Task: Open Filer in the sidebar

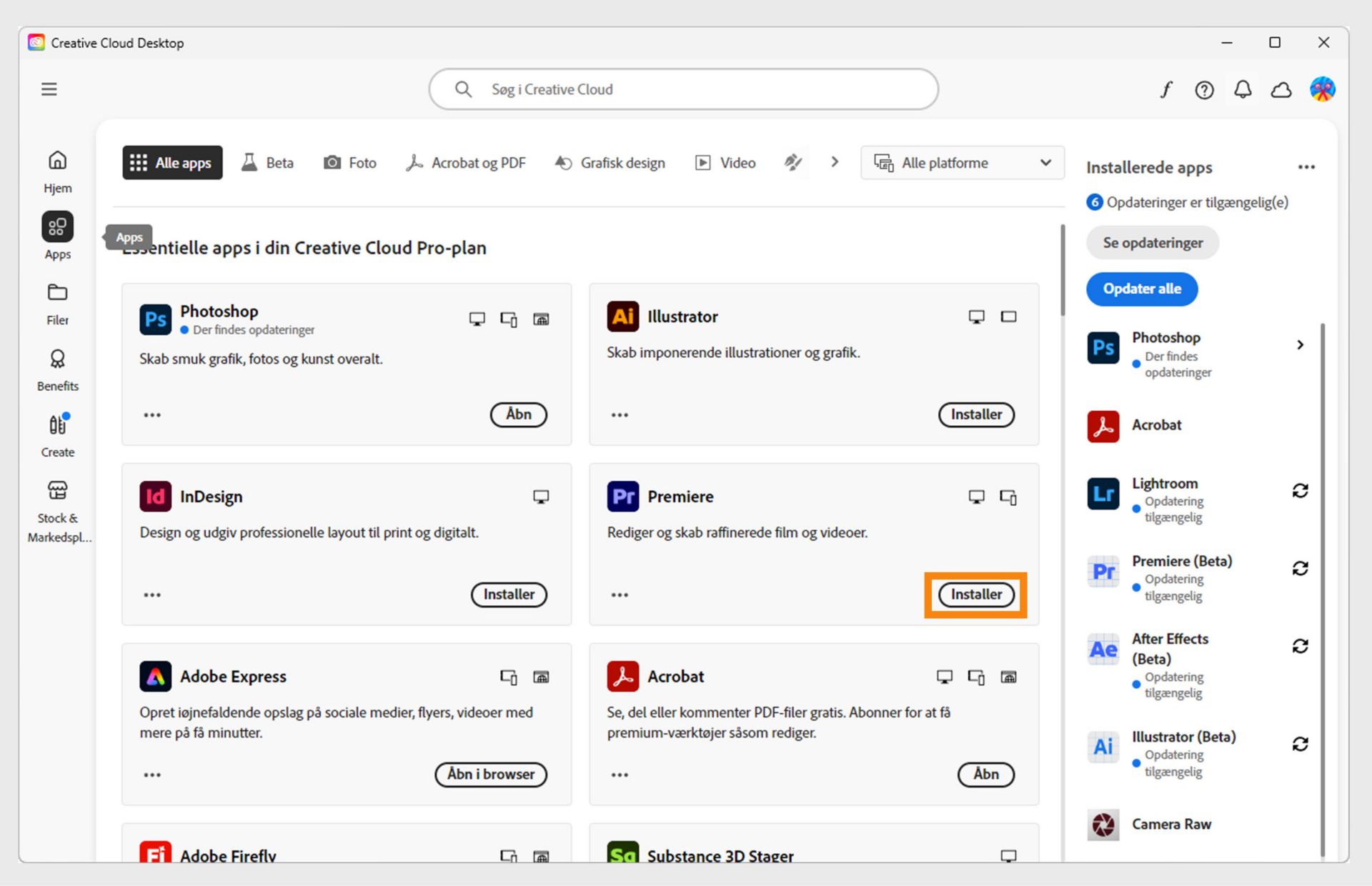Action: pyautogui.click(x=58, y=304)
